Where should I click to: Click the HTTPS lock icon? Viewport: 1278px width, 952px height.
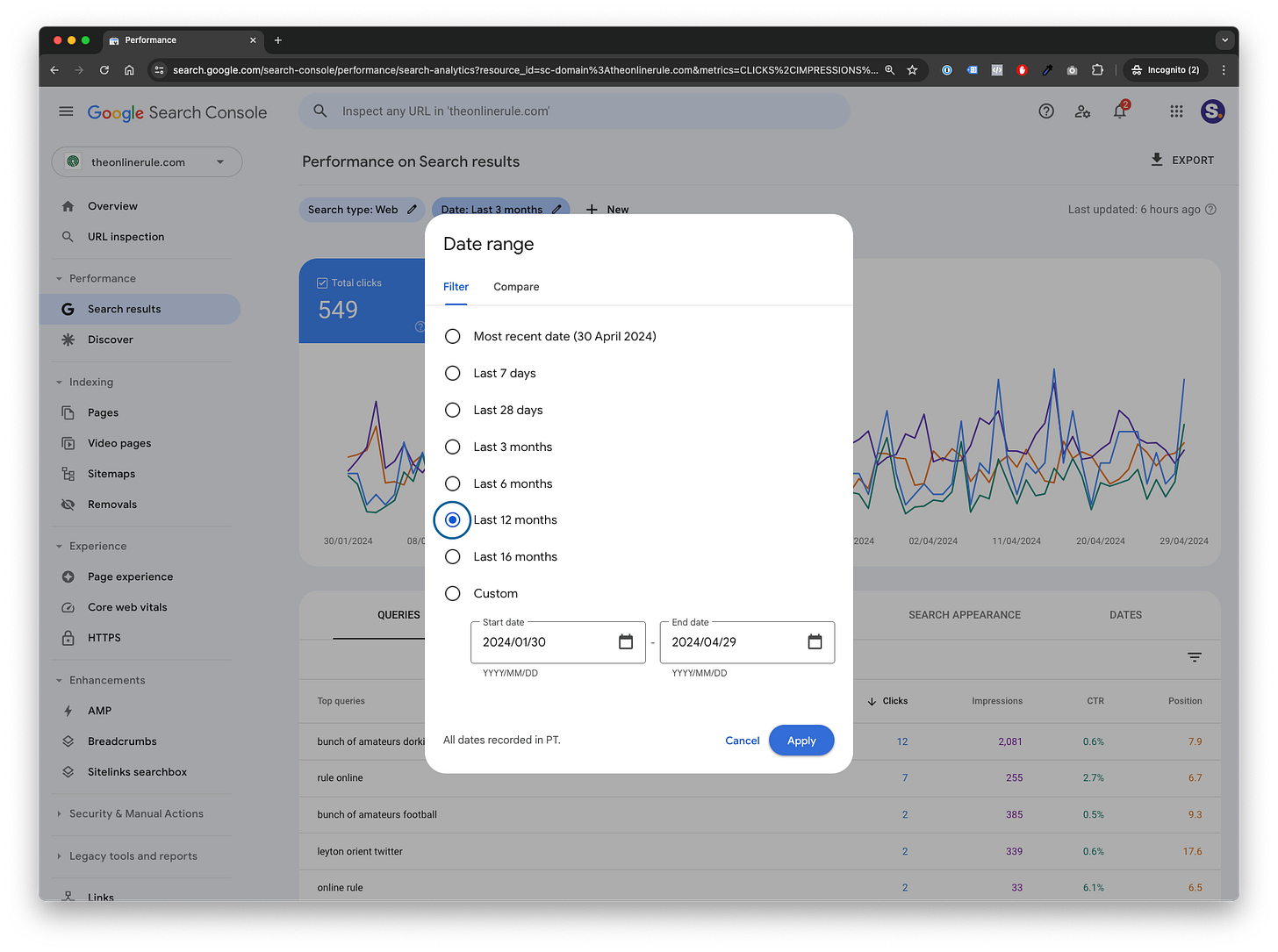point(68,638)
